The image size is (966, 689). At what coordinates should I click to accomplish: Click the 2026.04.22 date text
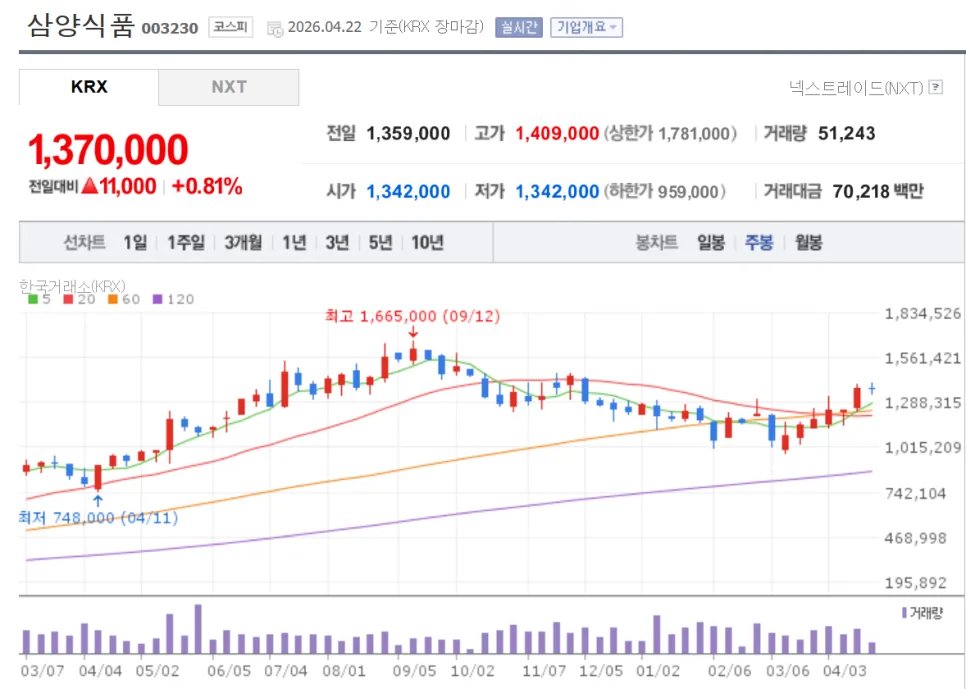point(325,28)
